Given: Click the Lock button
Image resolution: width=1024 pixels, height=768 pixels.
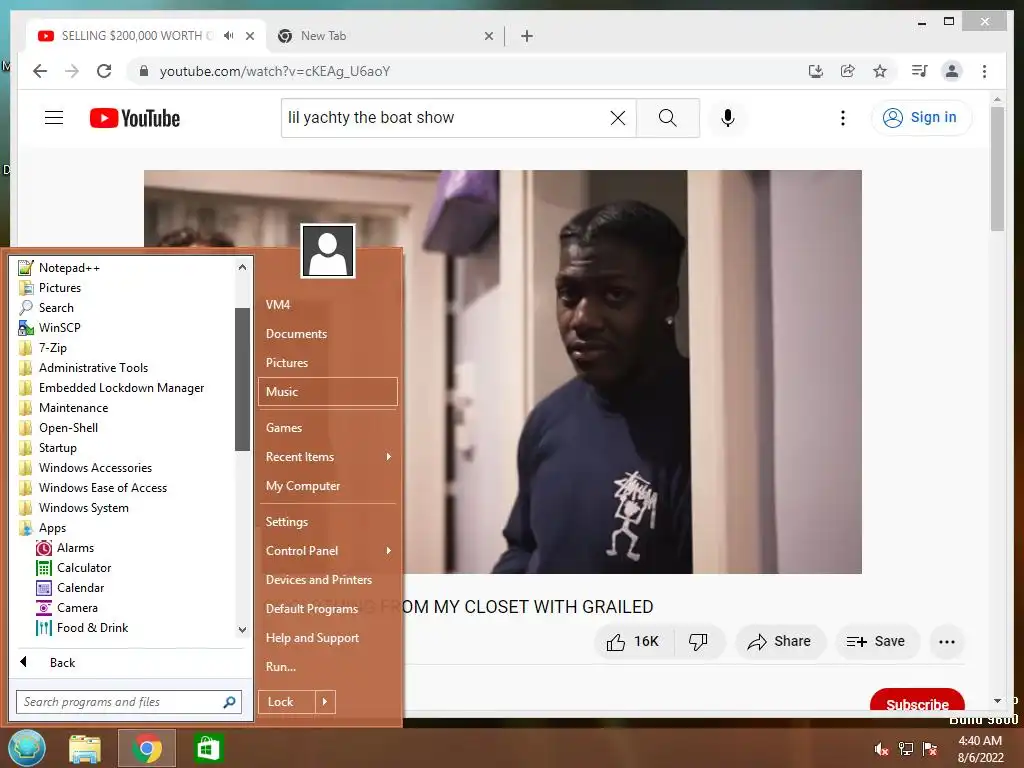Looking at the screenshot, I should point(286,702).
